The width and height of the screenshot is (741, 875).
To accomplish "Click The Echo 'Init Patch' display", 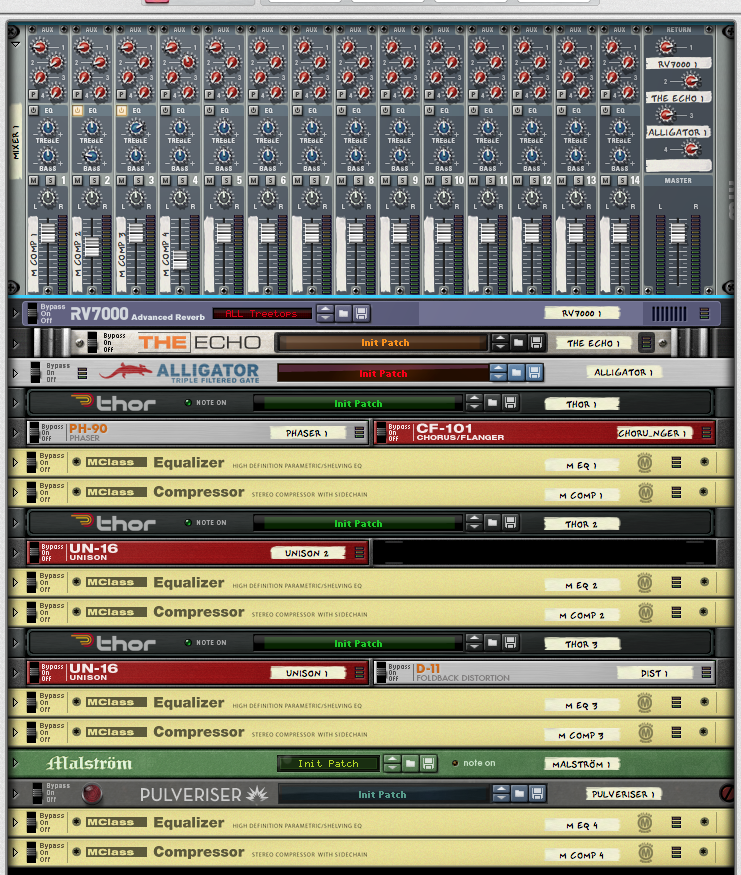I will (384, 343).
